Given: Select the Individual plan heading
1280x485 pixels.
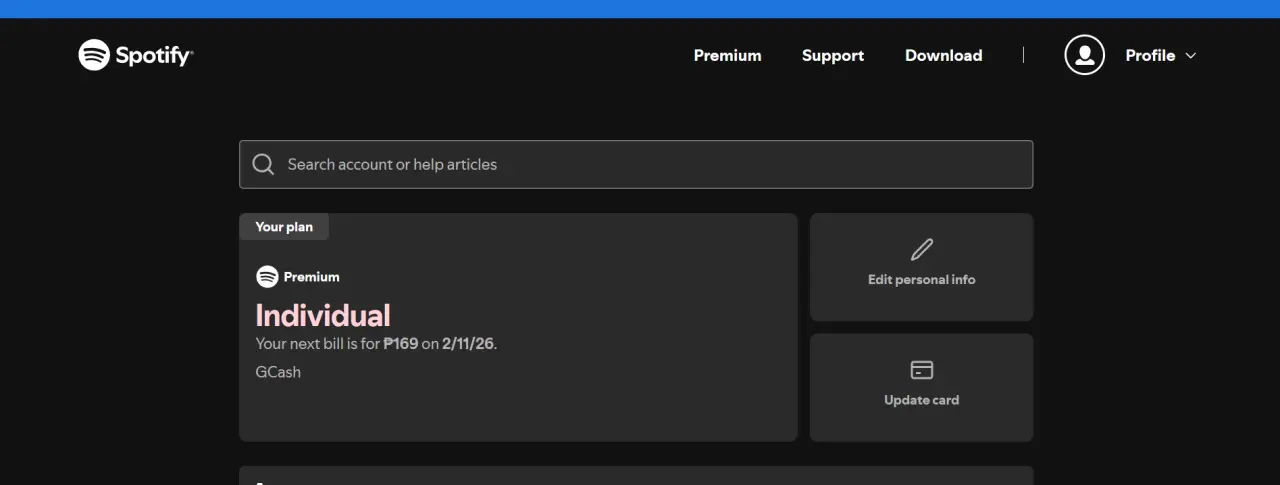Looking at the screenshot, I should [x=323, y=315].
